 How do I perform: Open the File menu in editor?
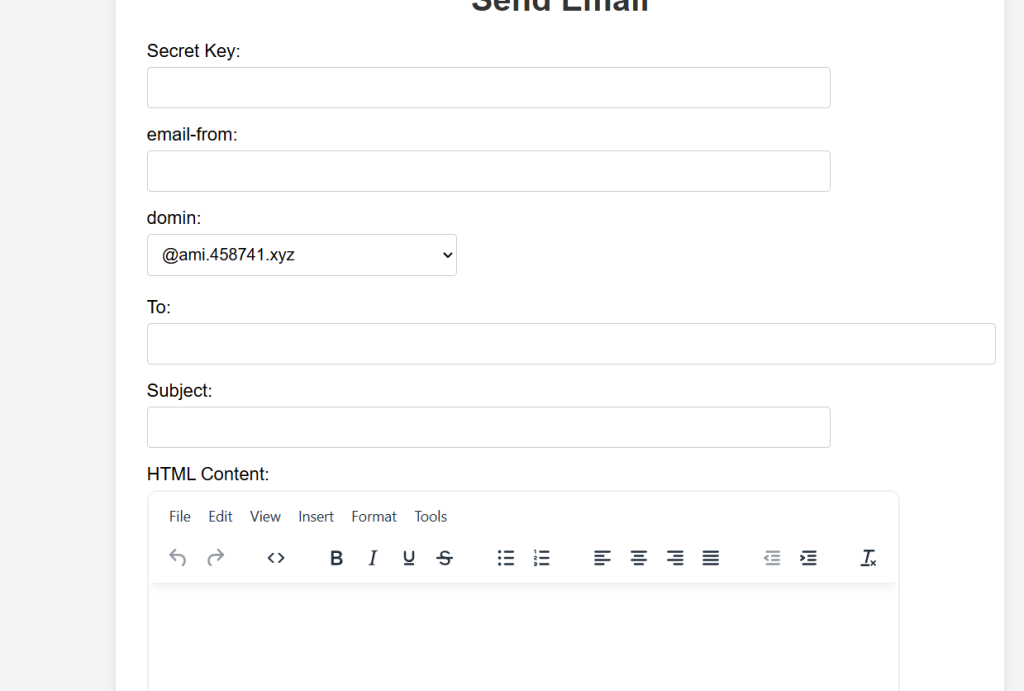[180, 517]
